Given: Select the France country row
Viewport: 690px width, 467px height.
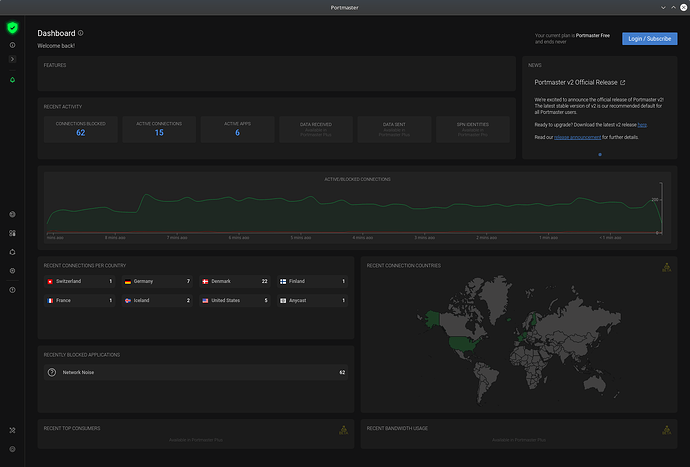Looking at the screenshot, I should (x=80, y=301).
